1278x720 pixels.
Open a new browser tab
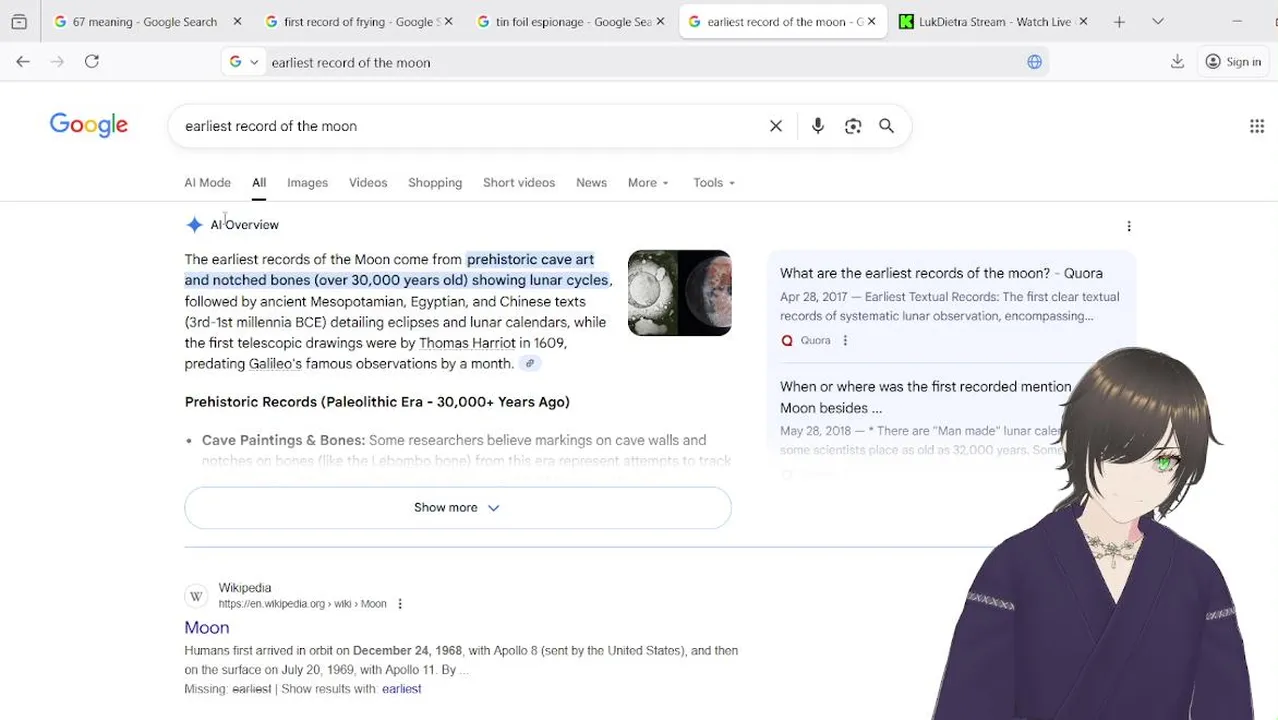[x=1119, y=21]
